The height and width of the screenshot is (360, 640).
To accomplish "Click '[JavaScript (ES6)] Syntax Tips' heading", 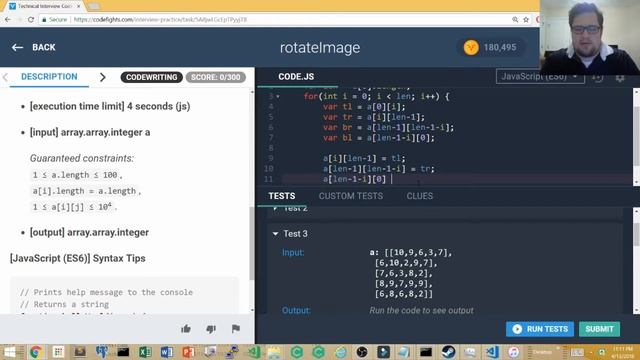I will coord(78,258).
